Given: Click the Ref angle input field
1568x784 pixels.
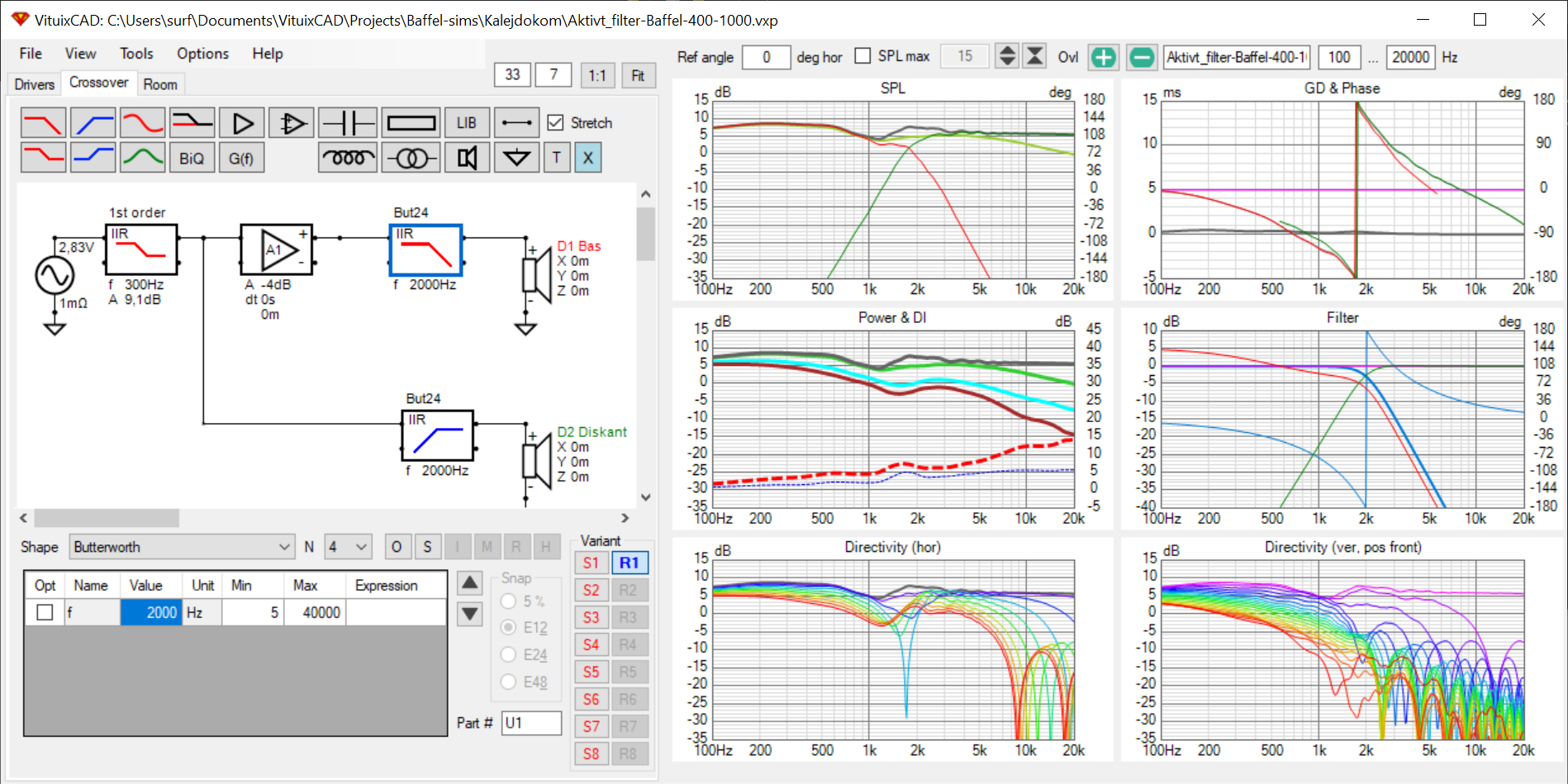Looking at the screenshot, I should coord(766,57).
